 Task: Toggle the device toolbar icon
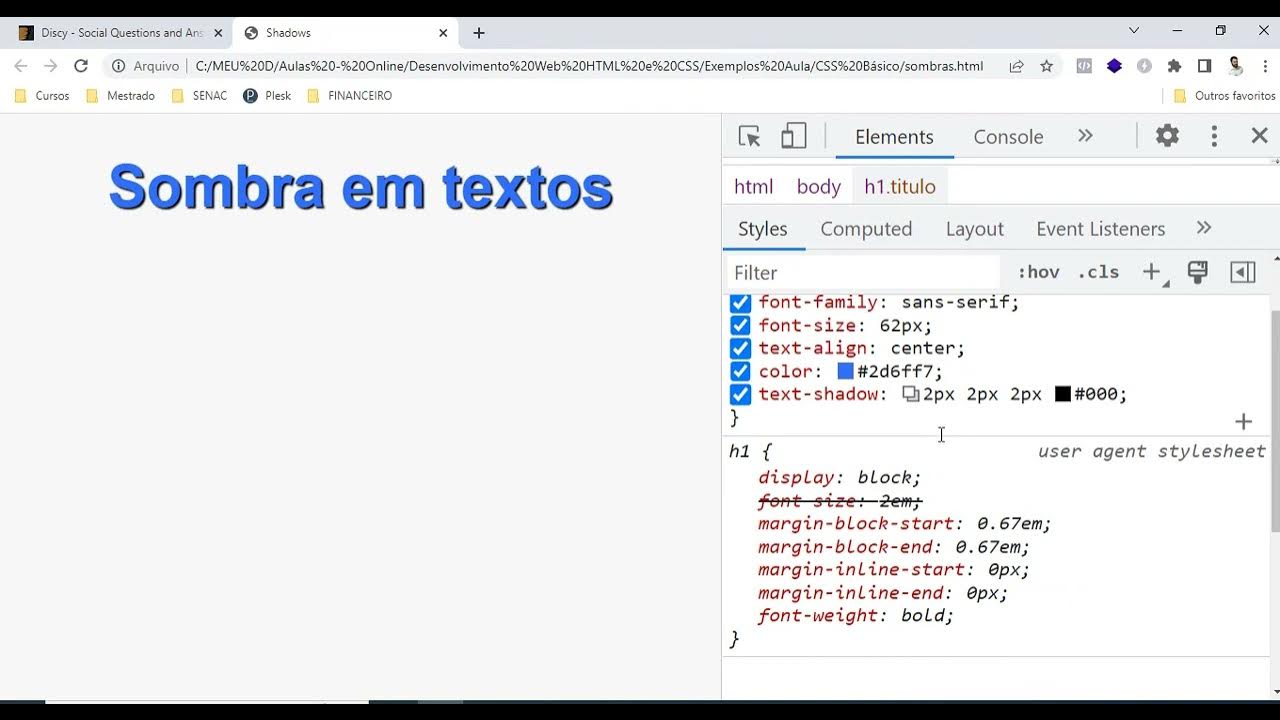pos(794,136)
